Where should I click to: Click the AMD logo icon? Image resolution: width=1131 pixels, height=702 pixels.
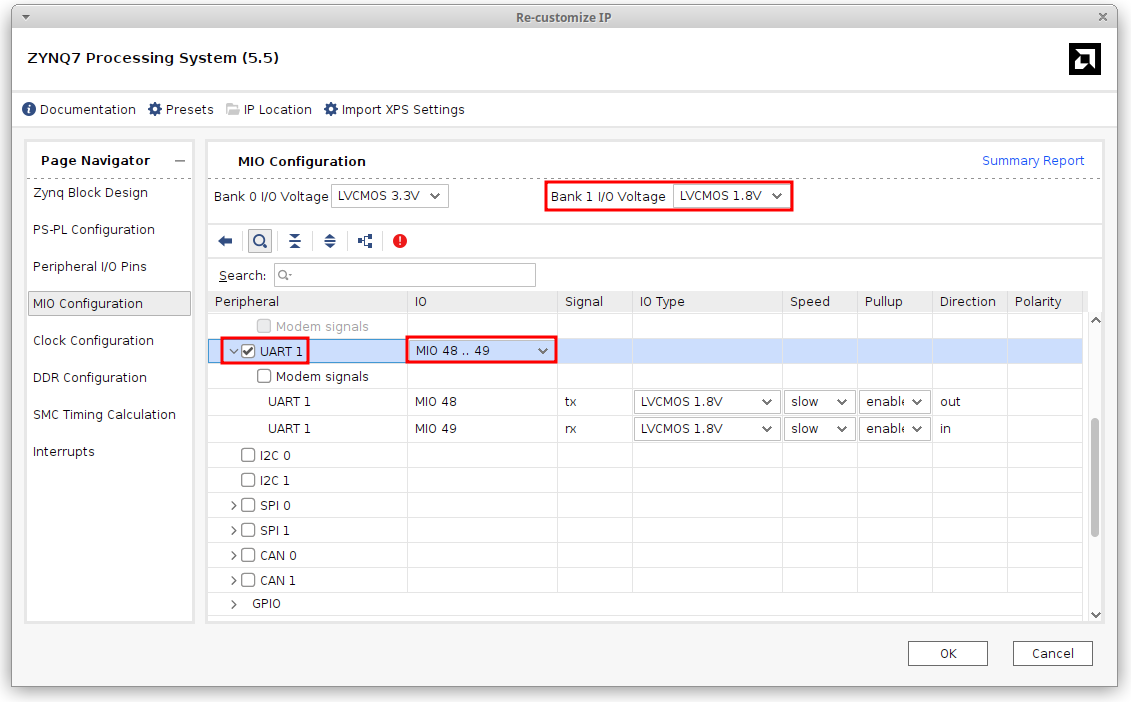pyautogui.click(x=1084, y=59)
